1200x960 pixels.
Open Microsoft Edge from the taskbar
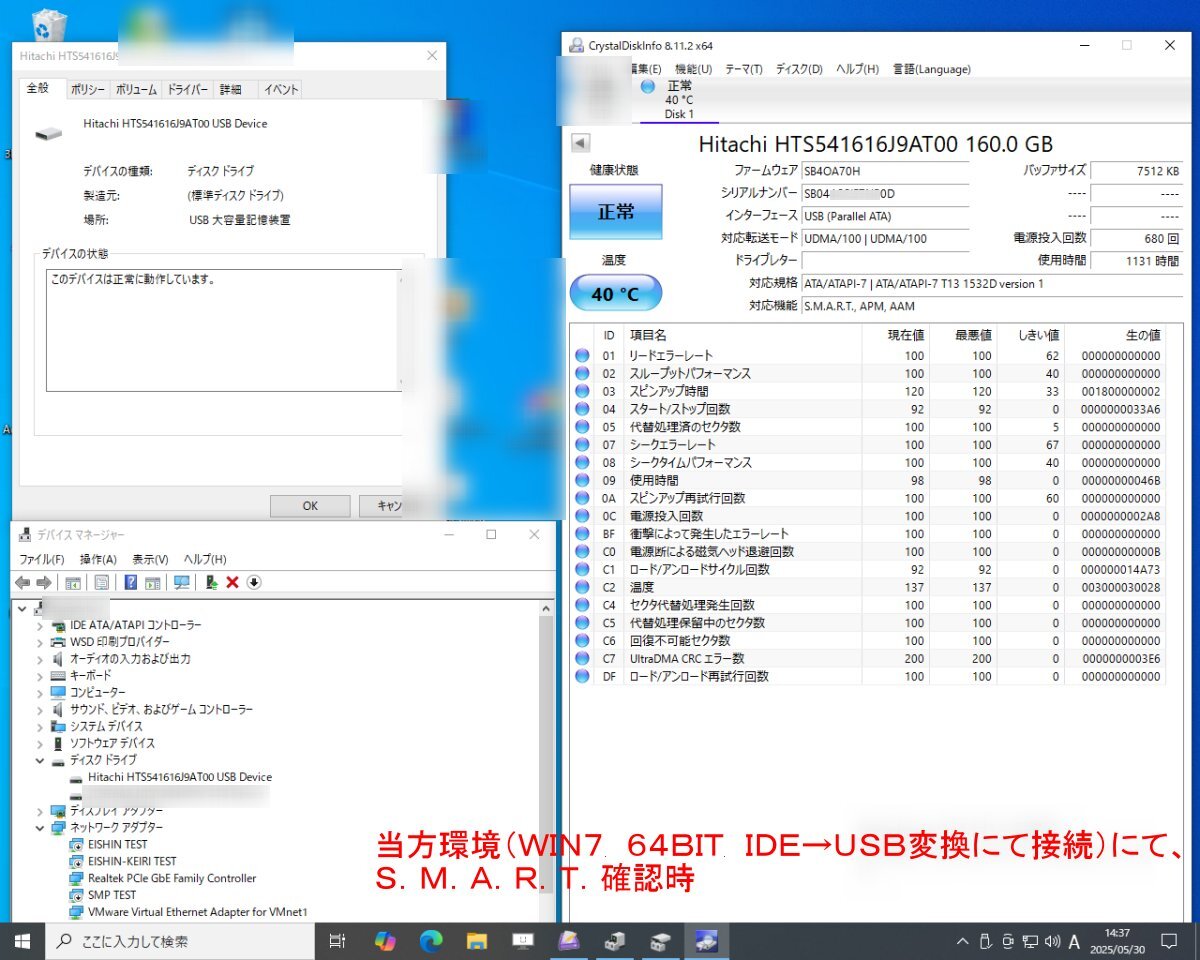tap(431, 941)
